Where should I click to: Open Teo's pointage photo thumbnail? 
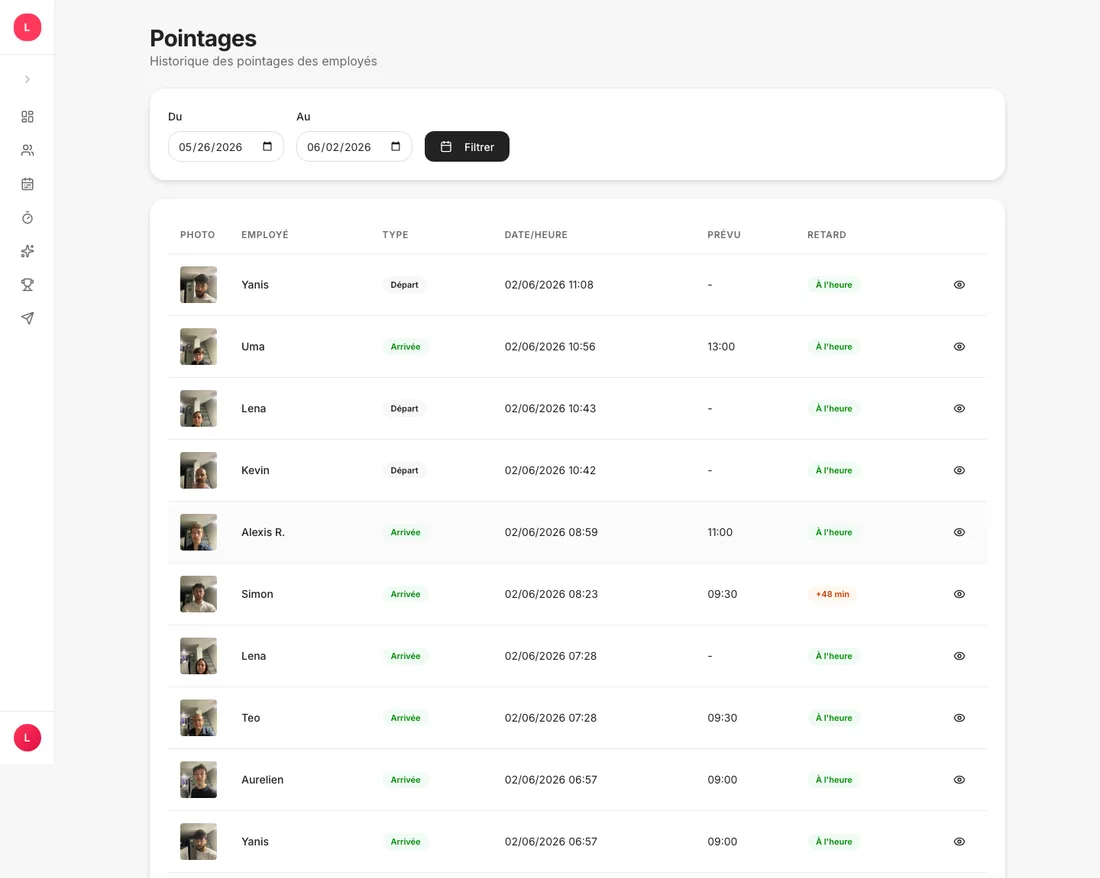click(x=199, y=718)
